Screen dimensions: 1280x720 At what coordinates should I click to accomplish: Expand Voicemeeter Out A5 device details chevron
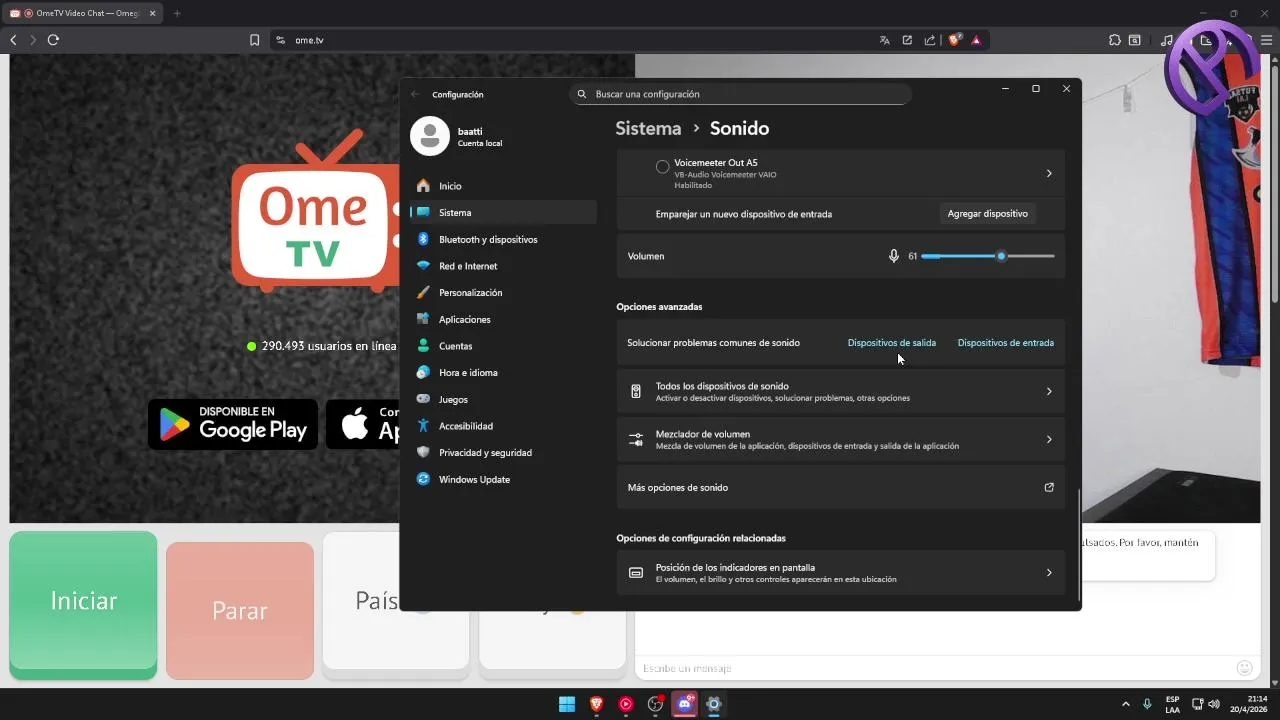(x=1049, y=173)
